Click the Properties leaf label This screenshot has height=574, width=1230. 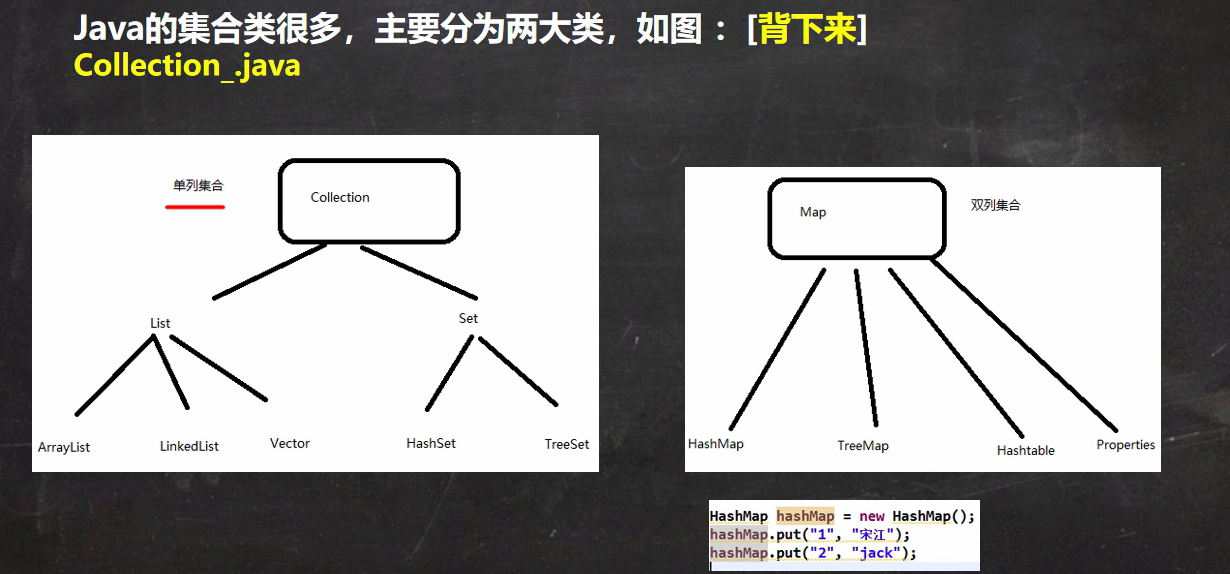pos(1125,445)
